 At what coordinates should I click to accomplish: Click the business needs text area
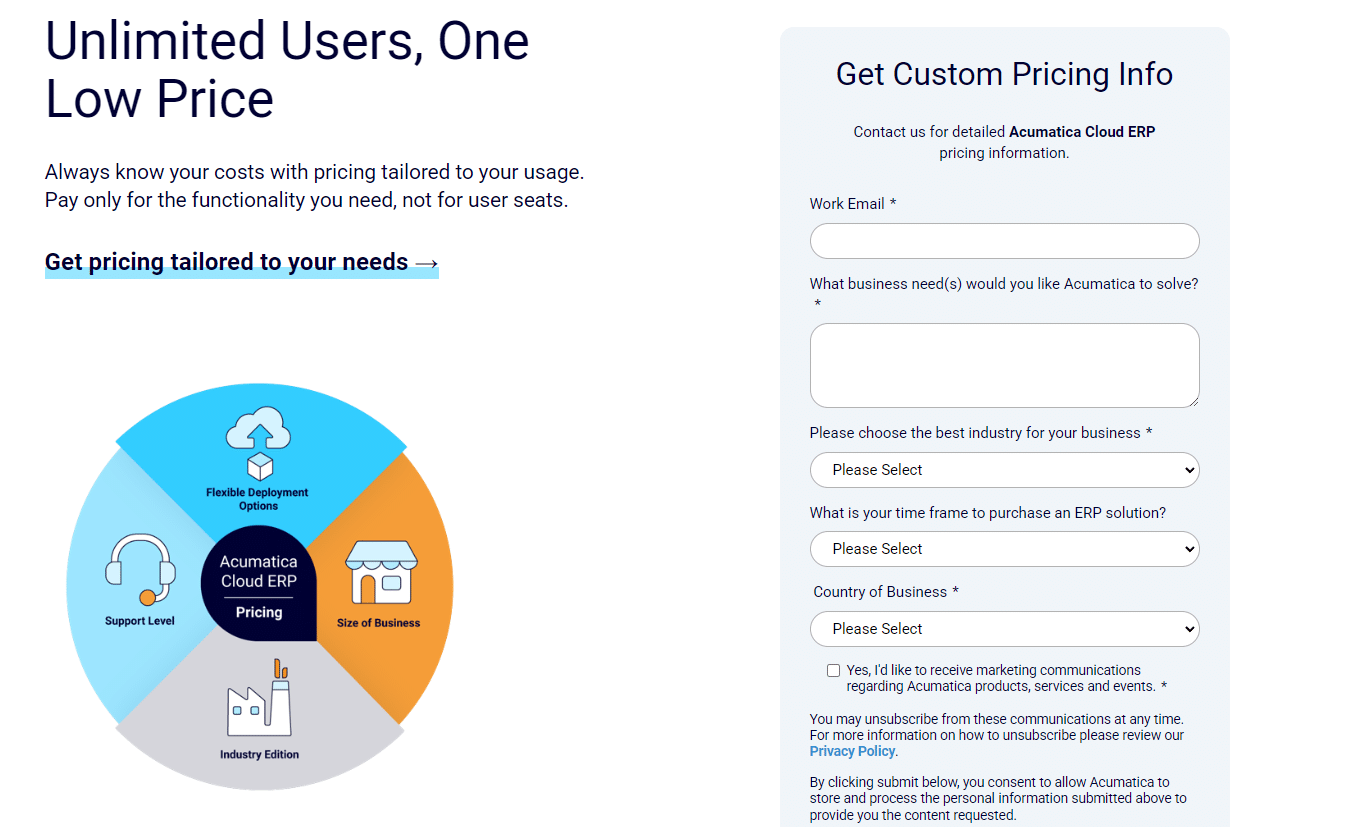(x=1004, y=365)
